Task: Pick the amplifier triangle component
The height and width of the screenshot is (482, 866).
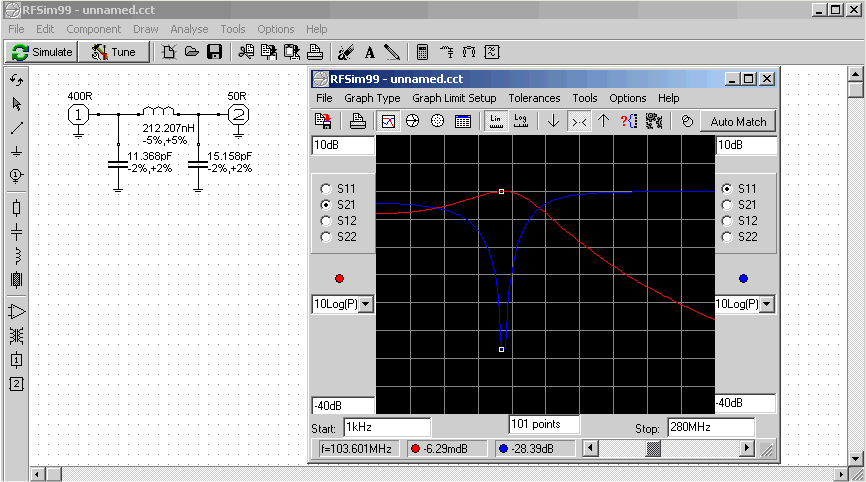Action: click(16, 311)
